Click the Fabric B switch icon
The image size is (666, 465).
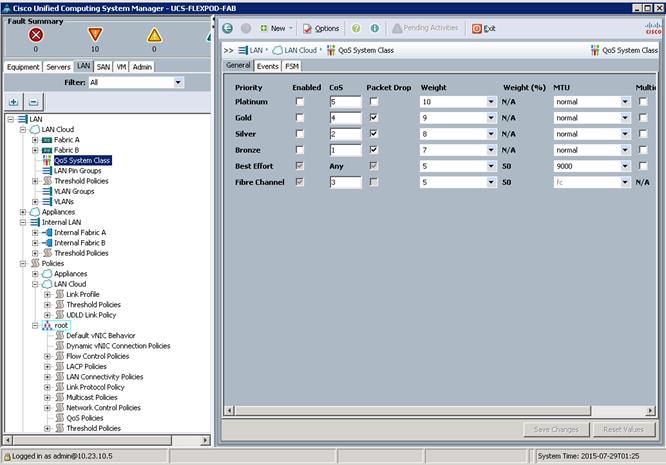47,150
